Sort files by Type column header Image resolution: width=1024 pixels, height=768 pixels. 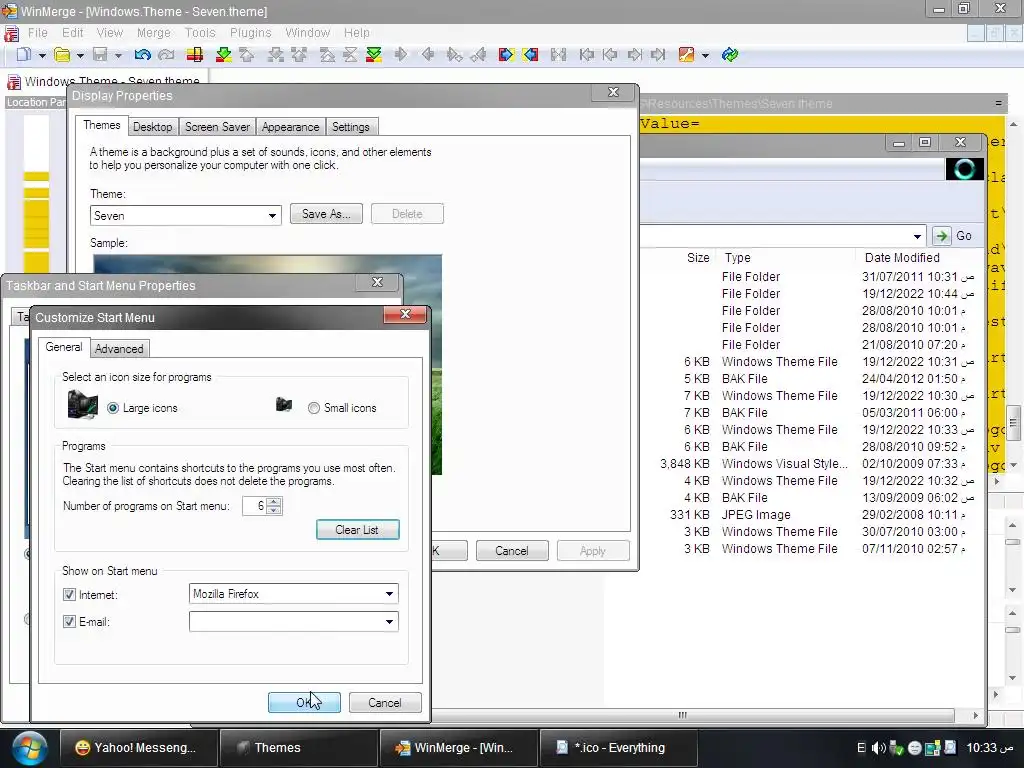click(x=785, y=257)
